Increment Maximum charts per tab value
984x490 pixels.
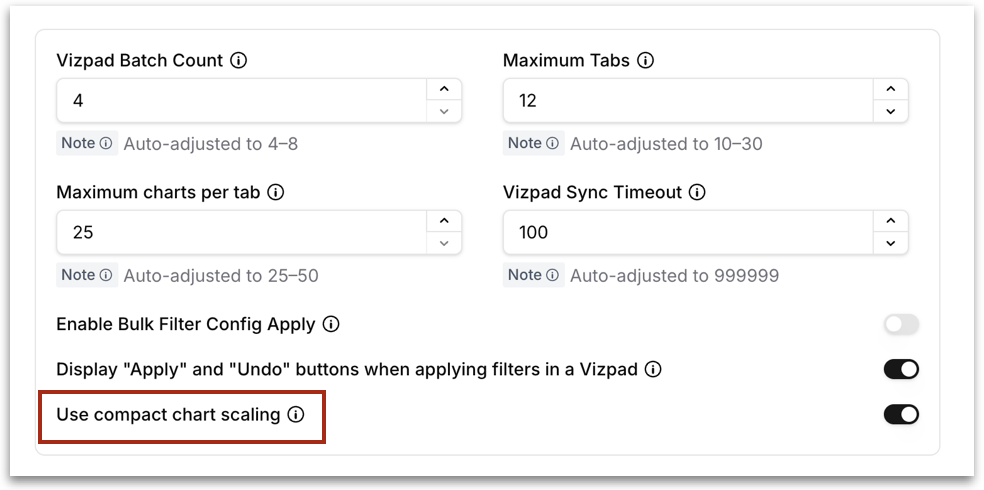pyautogui.click(x=444, y=221)
